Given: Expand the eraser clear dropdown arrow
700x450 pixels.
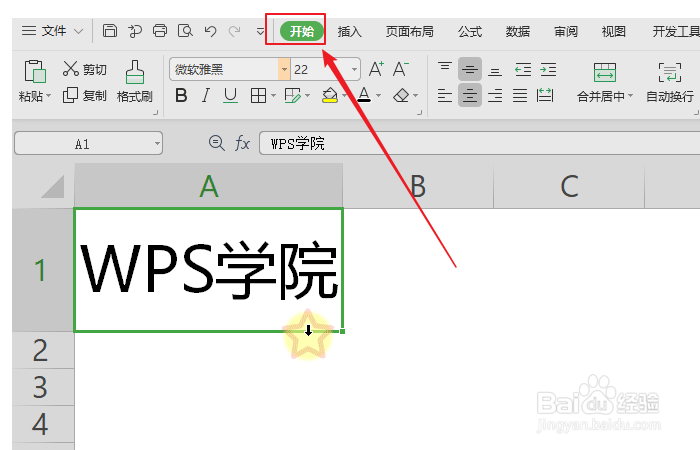Looking at the screenshot, I should pyautogui.click(x=416, y=96).
